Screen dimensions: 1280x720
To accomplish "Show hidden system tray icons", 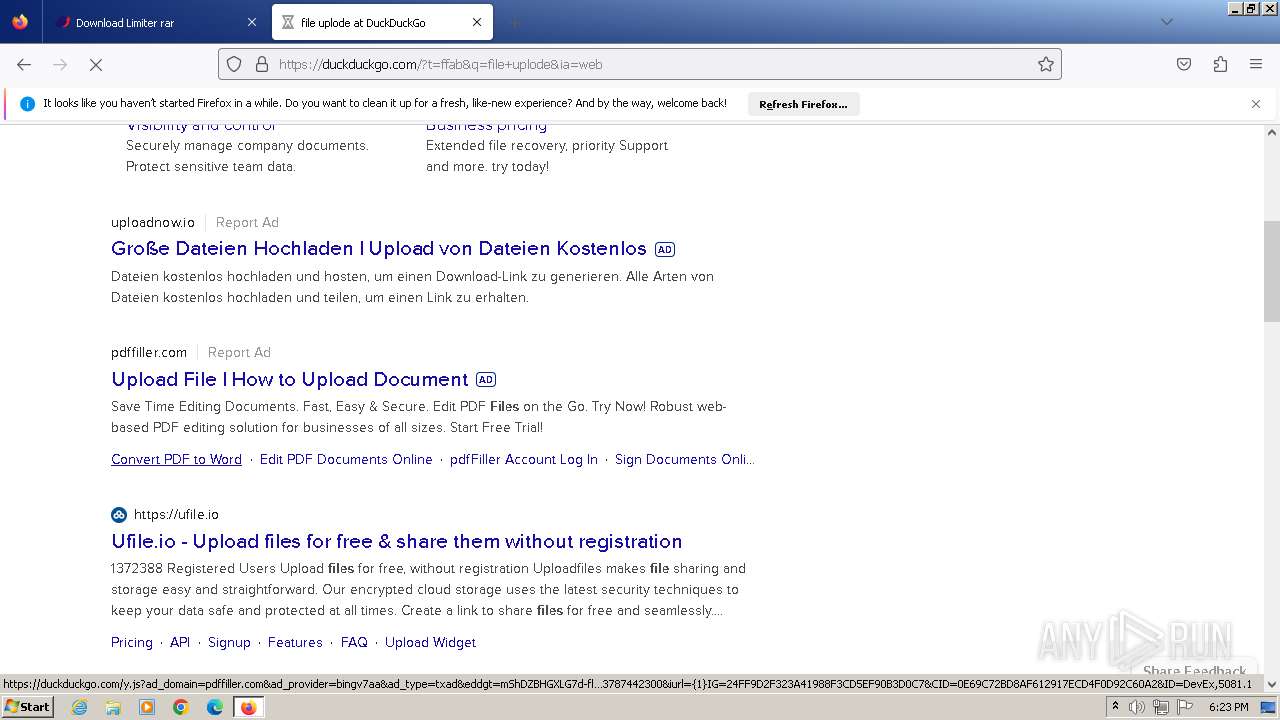I will [x=1115, y=707].
